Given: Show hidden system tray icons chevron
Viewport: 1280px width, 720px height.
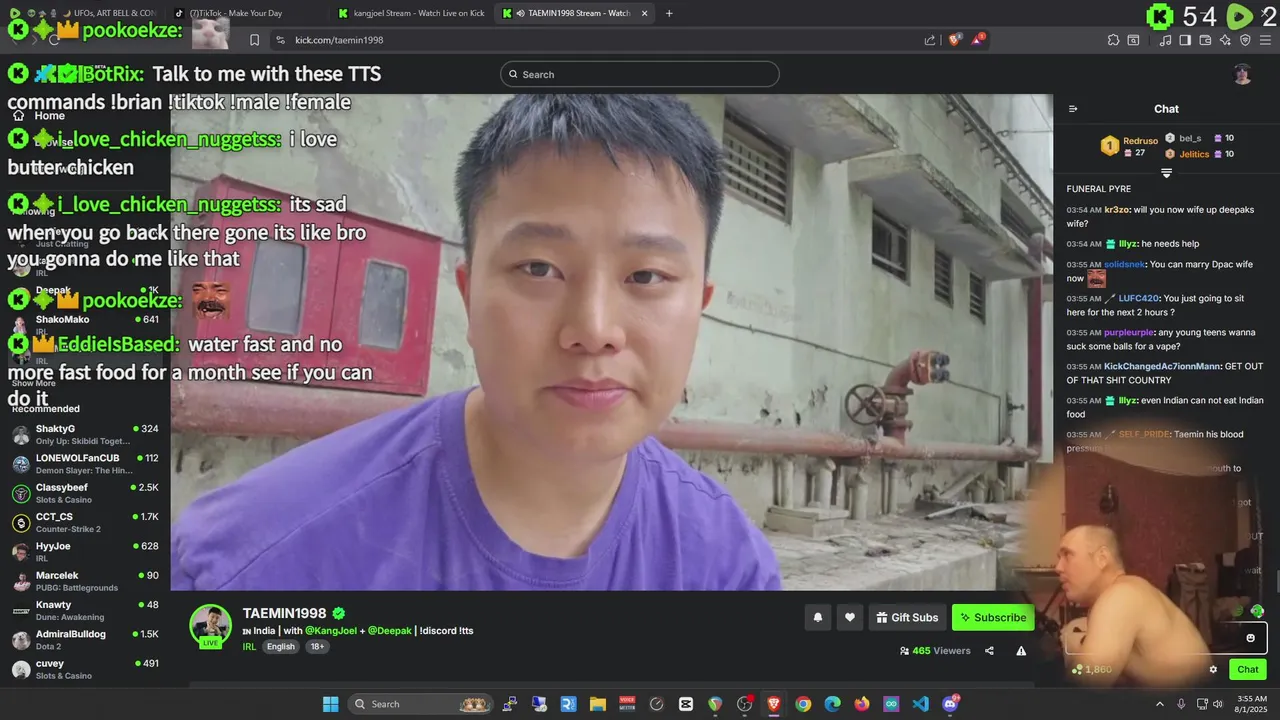Looking at the screenshot, I should click(x=1160, y=704).
